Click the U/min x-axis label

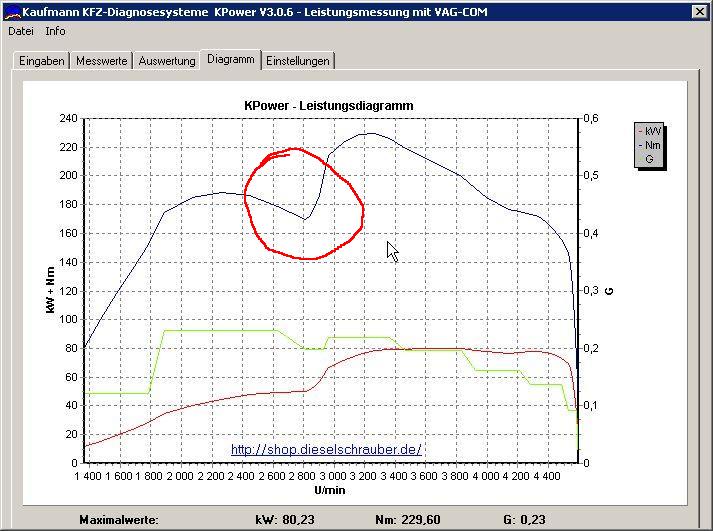[329, 491]
